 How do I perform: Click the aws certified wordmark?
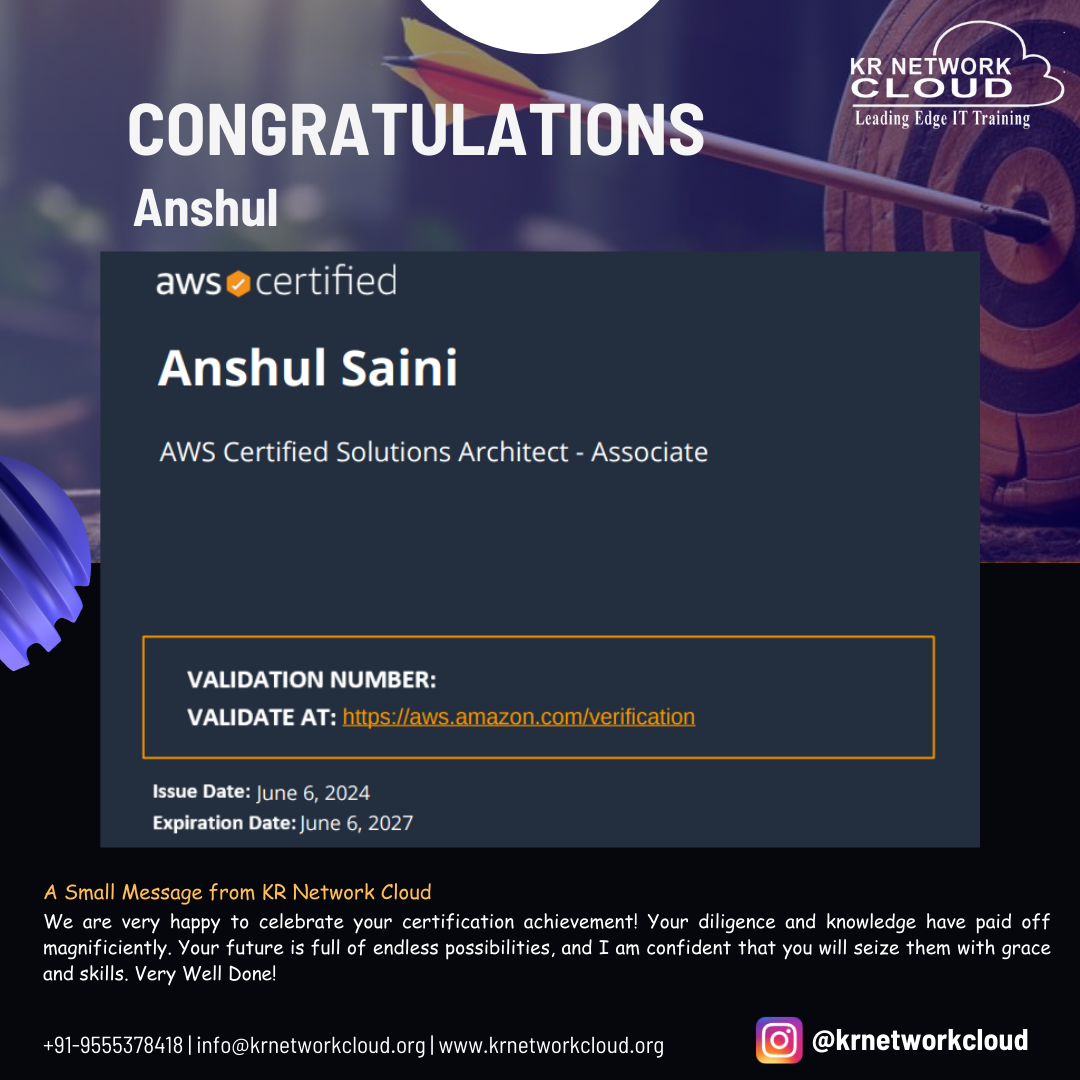[276, 282]
